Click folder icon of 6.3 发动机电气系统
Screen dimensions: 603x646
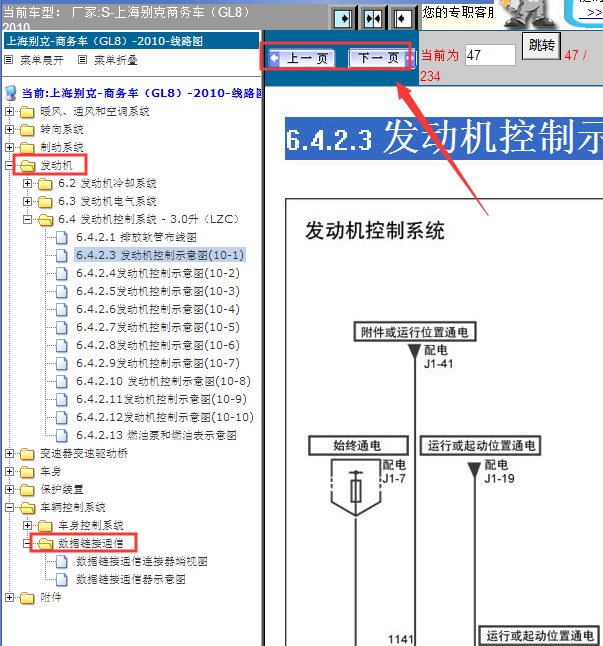[45, 201]
